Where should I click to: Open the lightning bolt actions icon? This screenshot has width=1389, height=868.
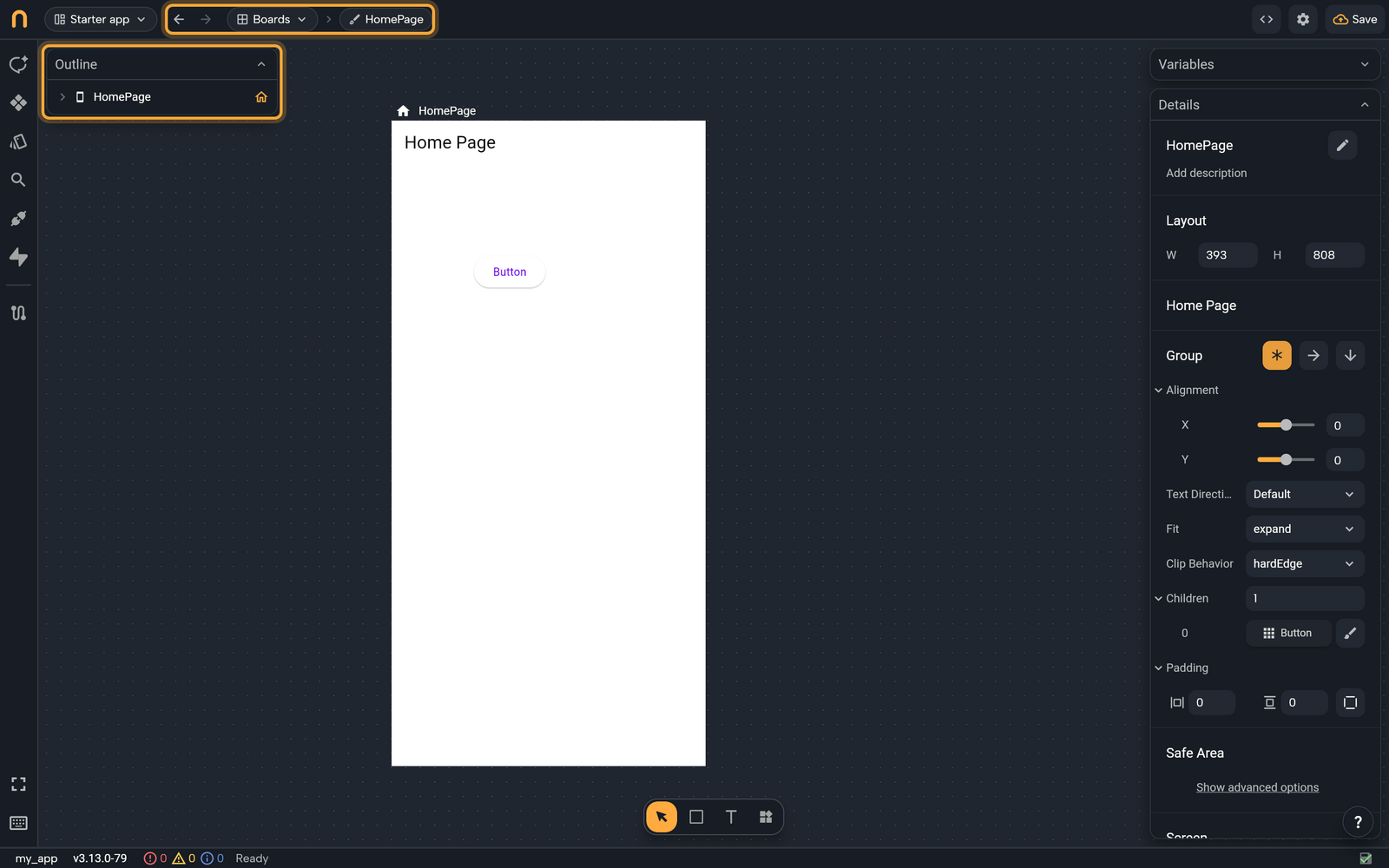(x=18, y=257)
